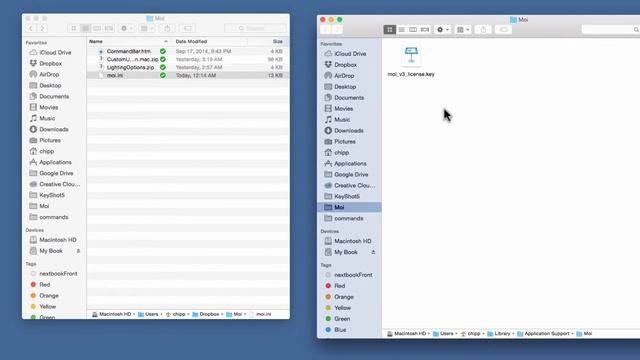Open Applications in right window sidebar

click(350, 164)
